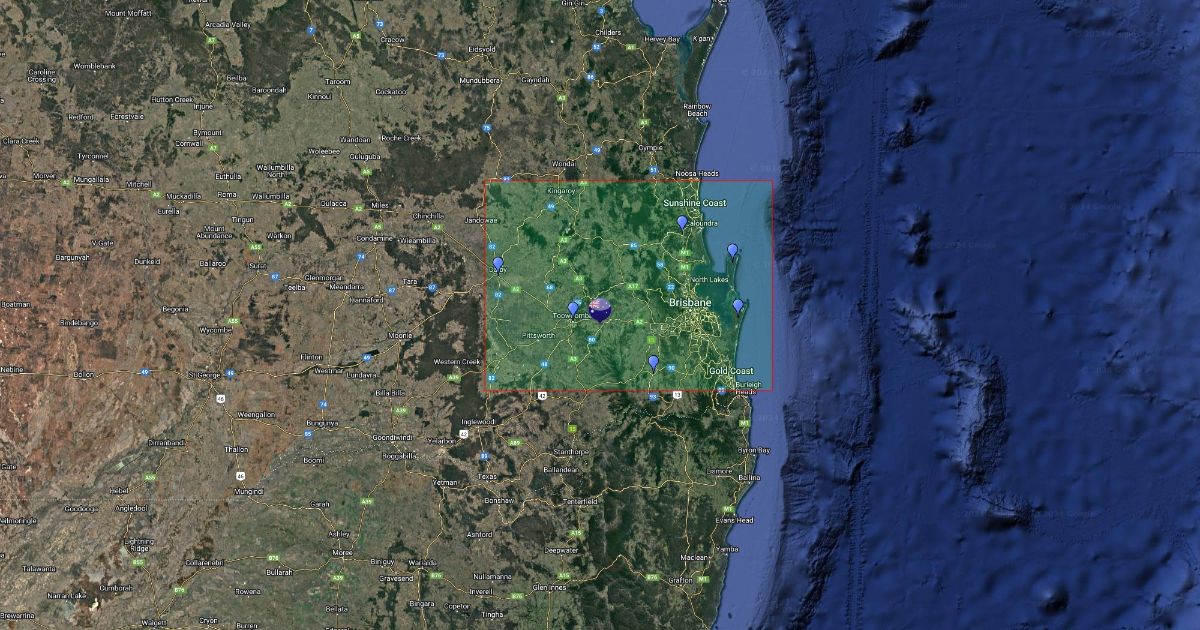This screenshot has width=1200, height=630.
Task: Select the blue pin over the Dalby label
Action: (498, 264)
